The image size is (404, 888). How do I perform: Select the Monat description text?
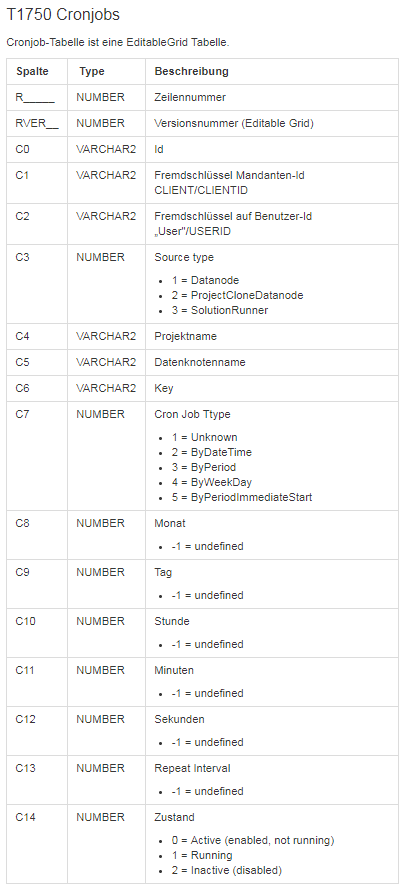tap(169, 523)
